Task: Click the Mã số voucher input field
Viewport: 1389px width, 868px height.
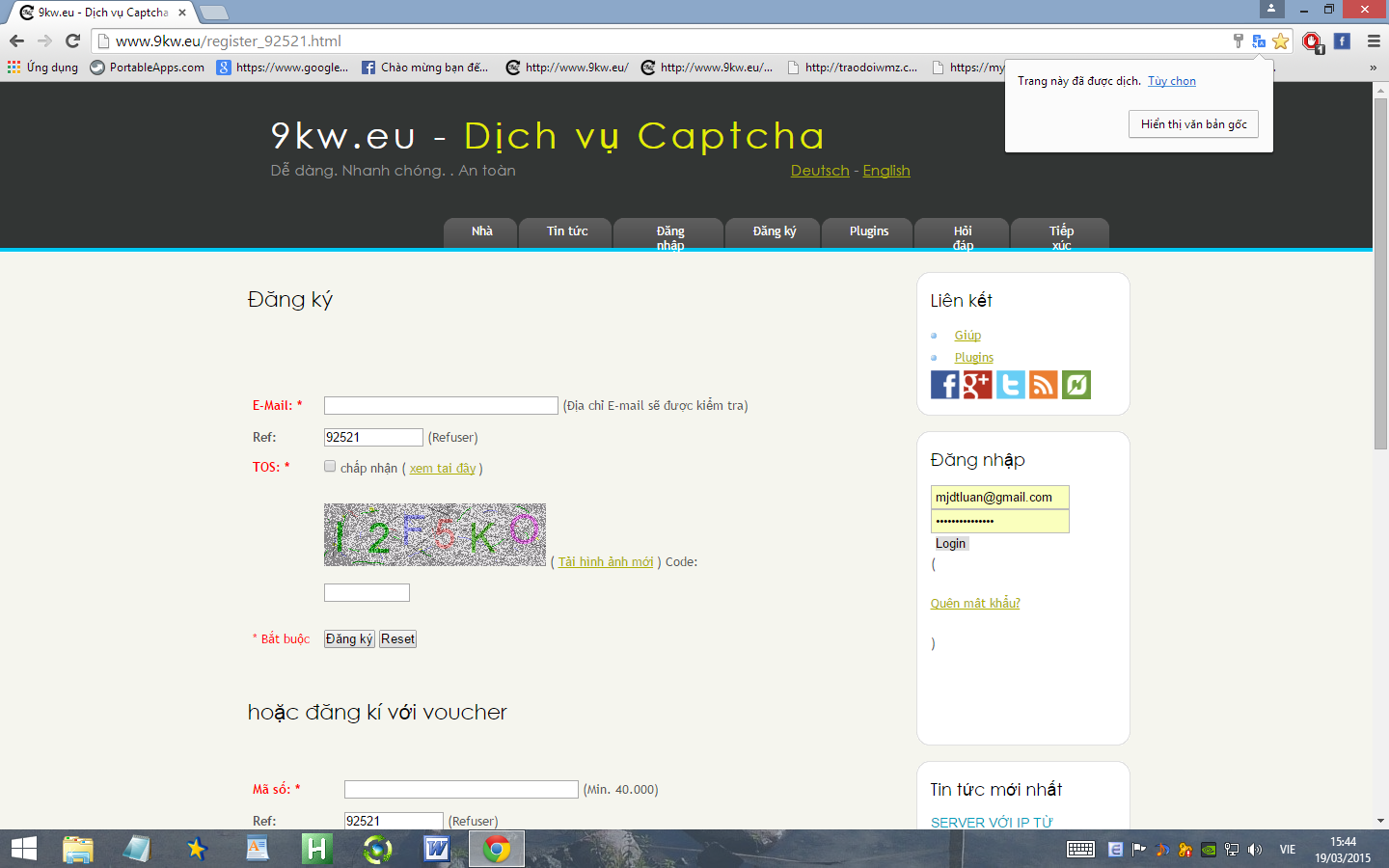Action: click(x=461, y=790)
